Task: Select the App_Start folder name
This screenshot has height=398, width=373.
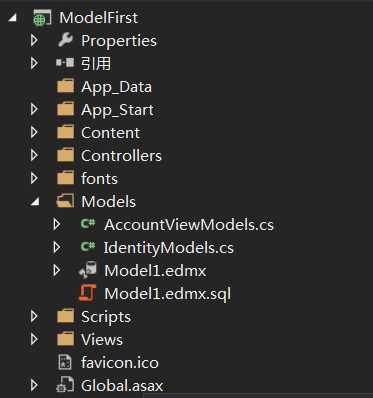Action: click(x=117, y=110)
